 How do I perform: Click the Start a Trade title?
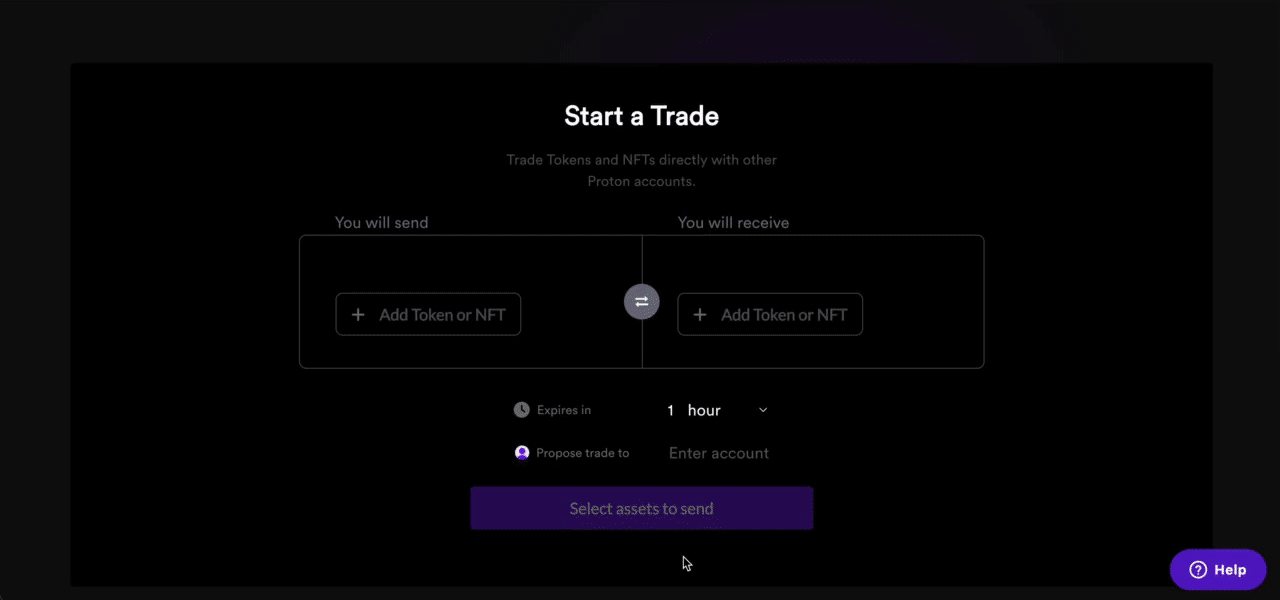tap(641, 115)
